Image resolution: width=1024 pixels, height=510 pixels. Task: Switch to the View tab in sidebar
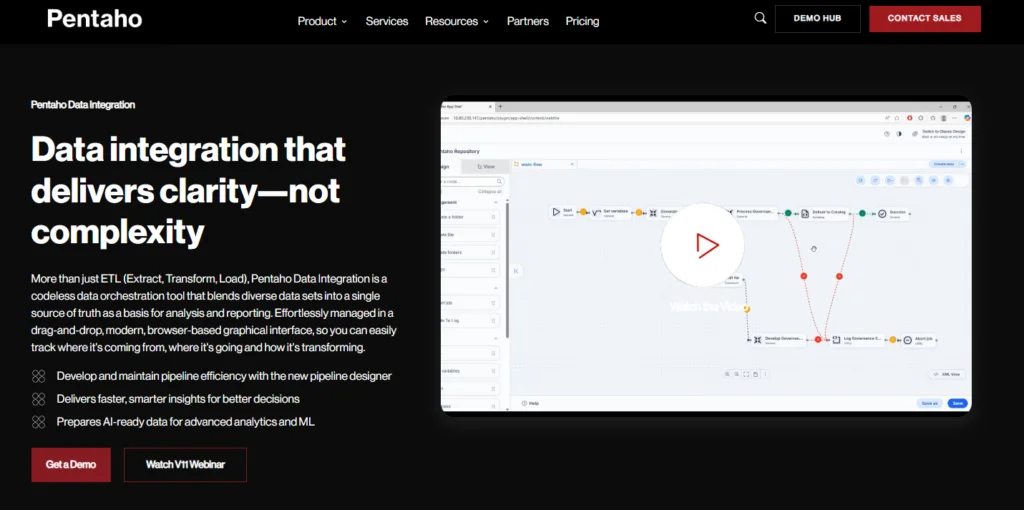pyautogui.click(x=485, y=167)
